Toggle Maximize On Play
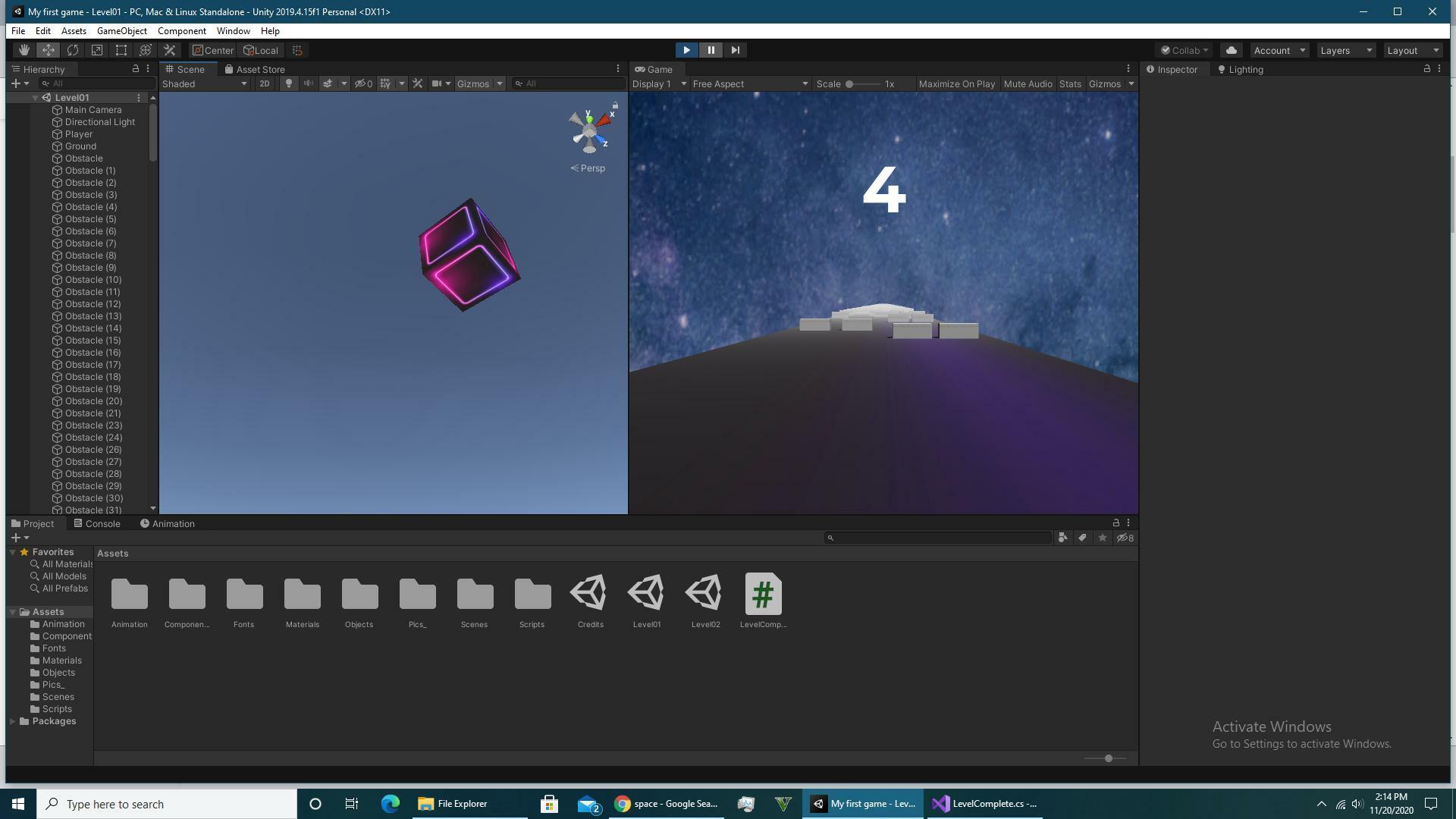 pos(956,83)
